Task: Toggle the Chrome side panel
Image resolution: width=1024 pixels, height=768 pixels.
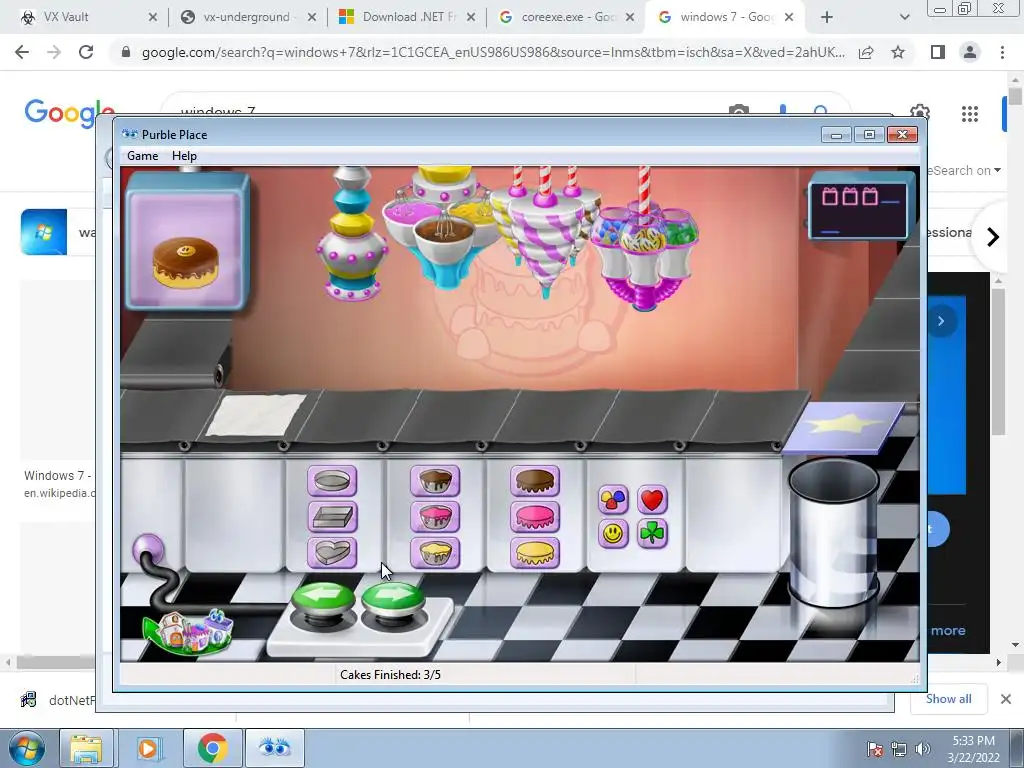Action: click(x=938, y=52)
